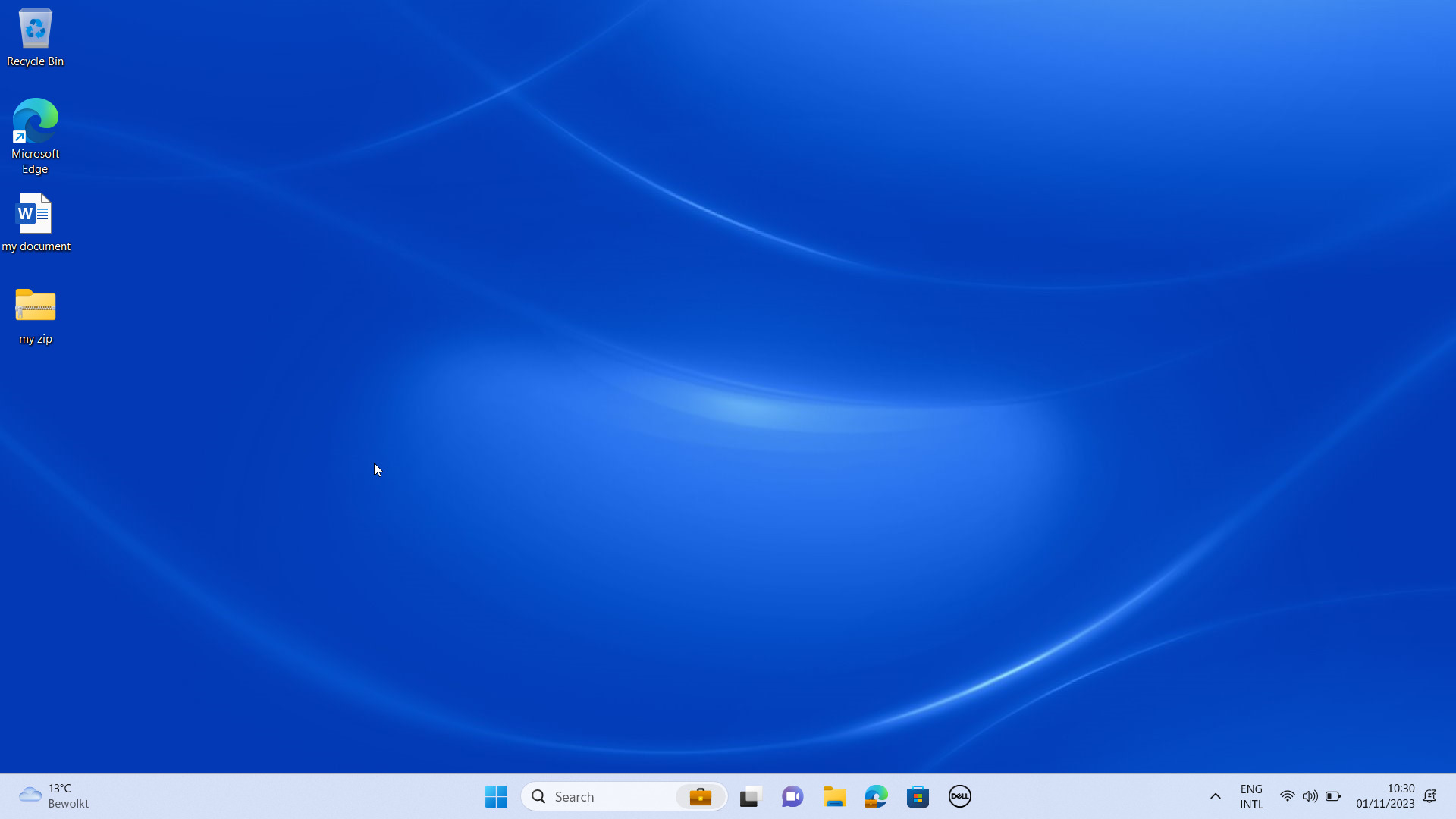Launch Microsoft Edge from taskbar

pos(876,796)
